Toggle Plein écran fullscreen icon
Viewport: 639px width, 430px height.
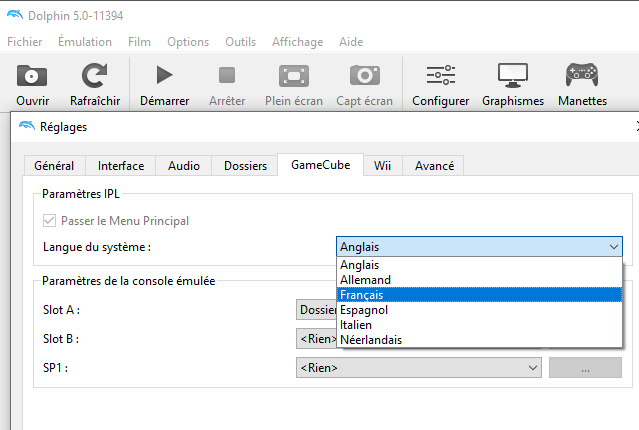293,76
